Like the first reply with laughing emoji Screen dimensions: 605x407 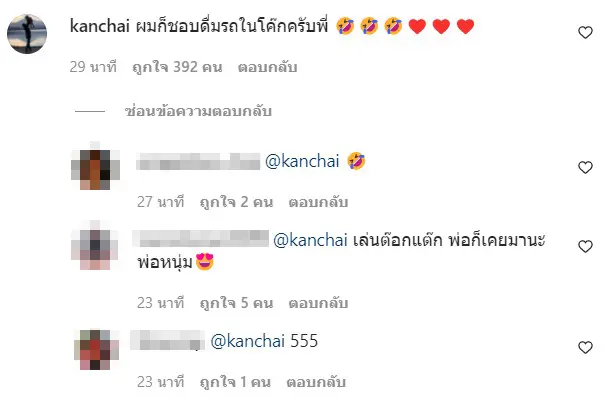pos(585,167)
